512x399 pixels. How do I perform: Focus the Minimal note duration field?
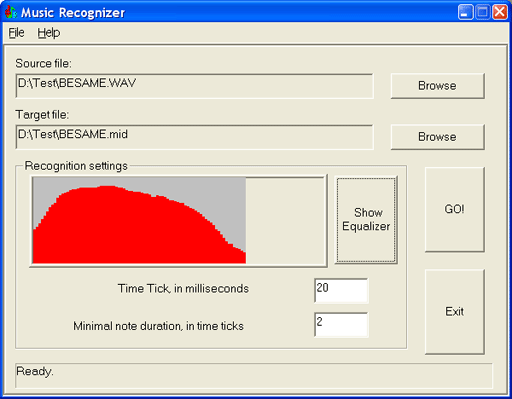[x=341, y=324]
